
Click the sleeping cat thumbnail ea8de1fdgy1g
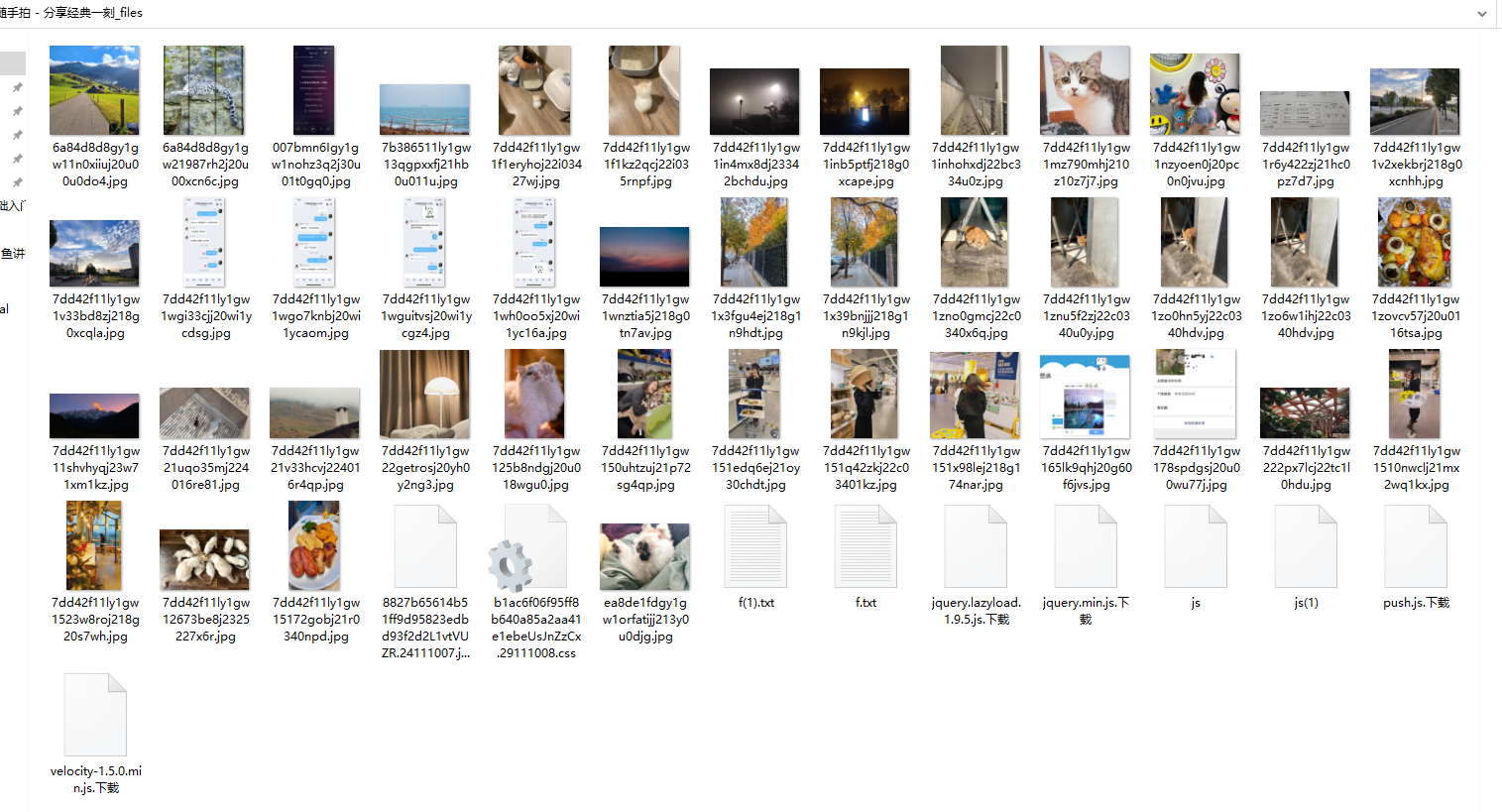click(644, 556)
